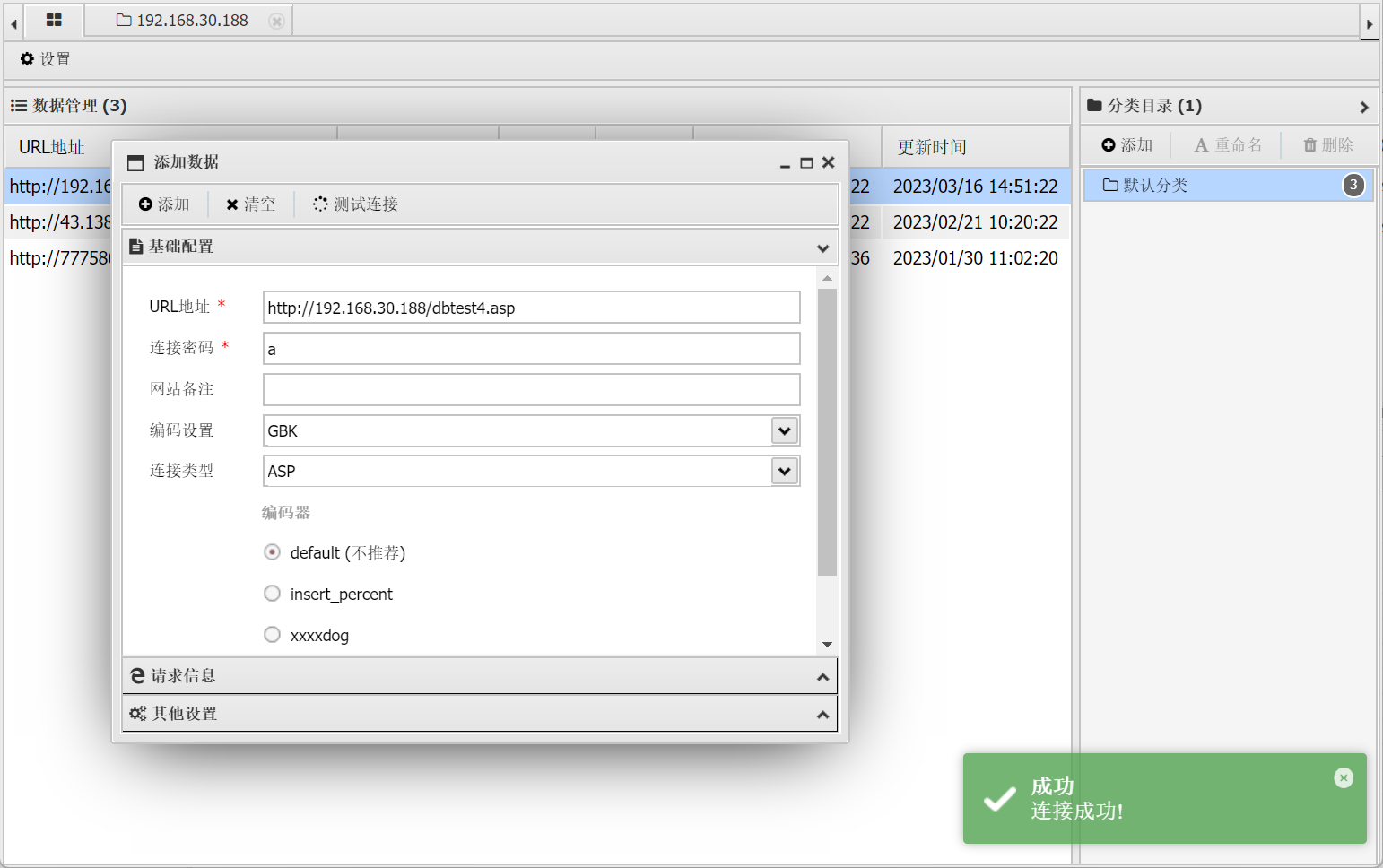1383x868 pixels.
Task: Open the 编码设置 GBK dropdown
Action: click(x=785, y=430)
